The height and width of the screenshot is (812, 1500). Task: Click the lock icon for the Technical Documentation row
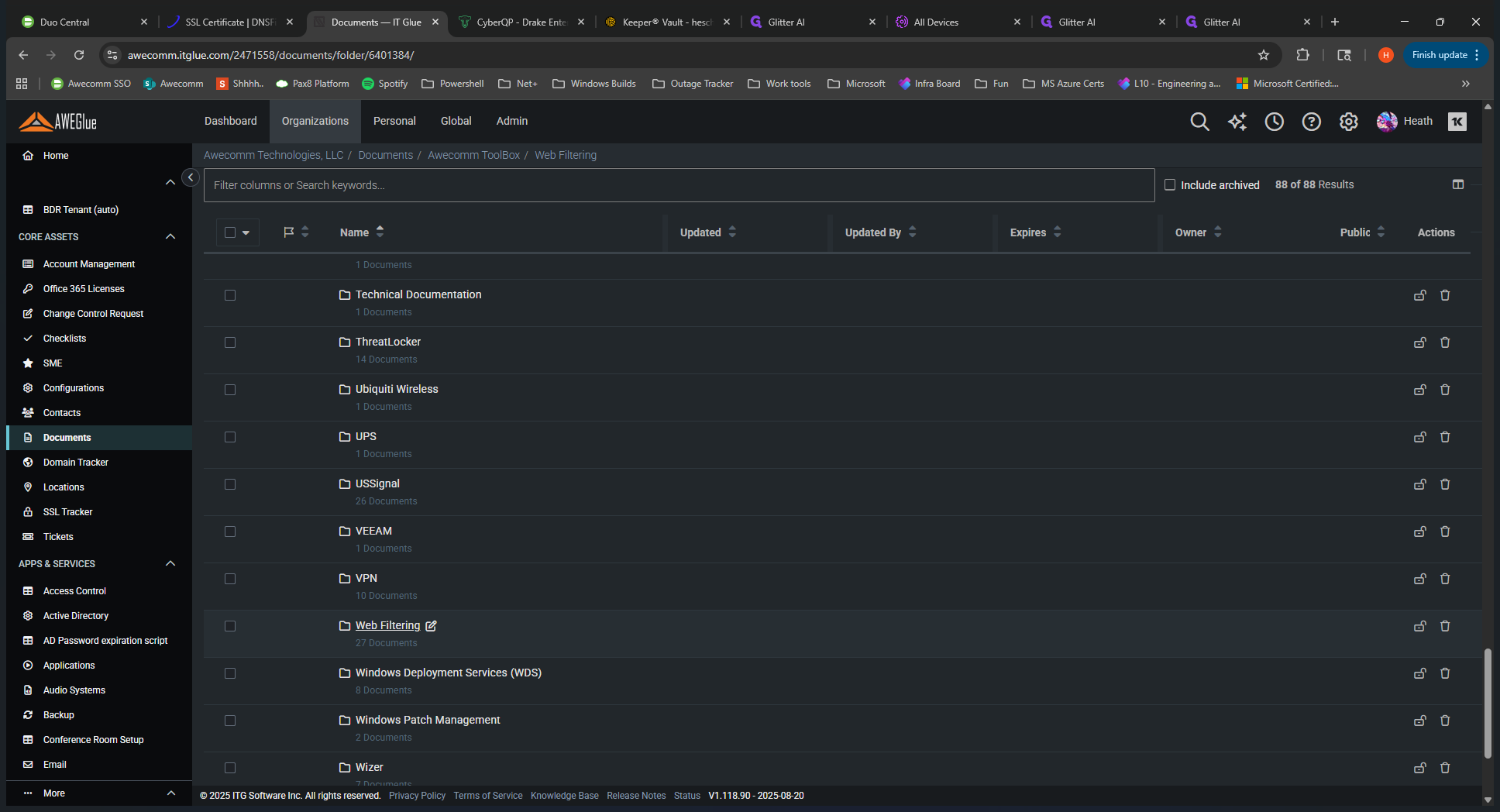(x=1420, y=295)
